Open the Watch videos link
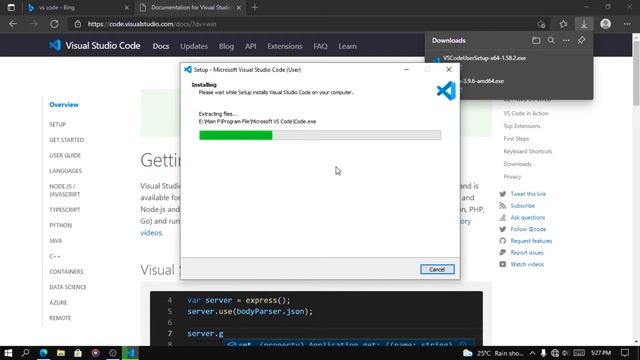 [527, 264]
